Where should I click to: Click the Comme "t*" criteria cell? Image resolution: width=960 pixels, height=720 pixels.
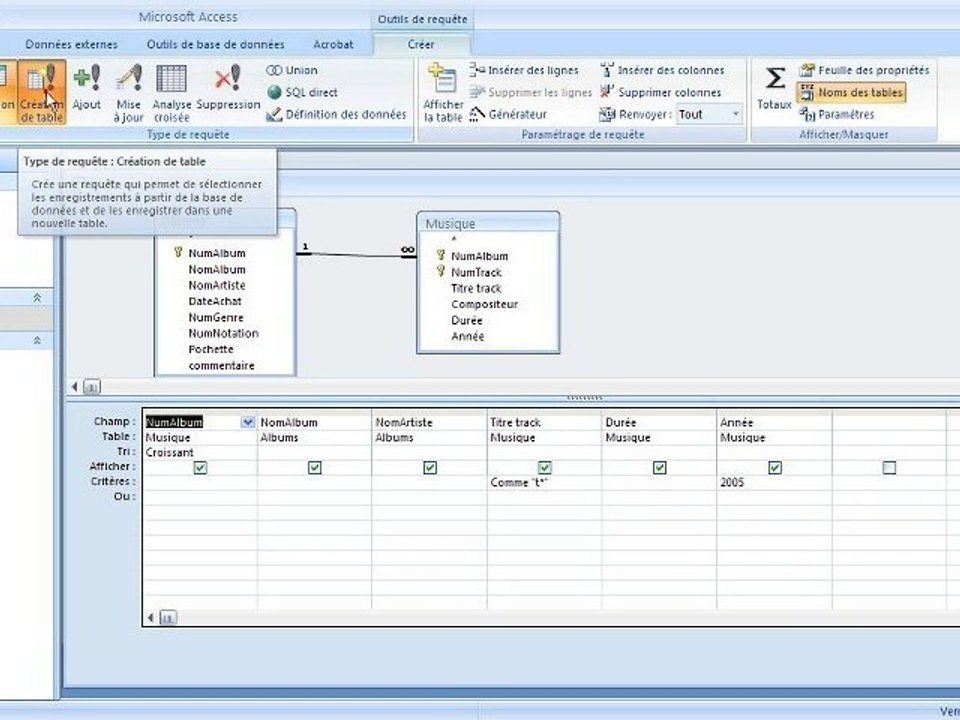click(544, 482)
